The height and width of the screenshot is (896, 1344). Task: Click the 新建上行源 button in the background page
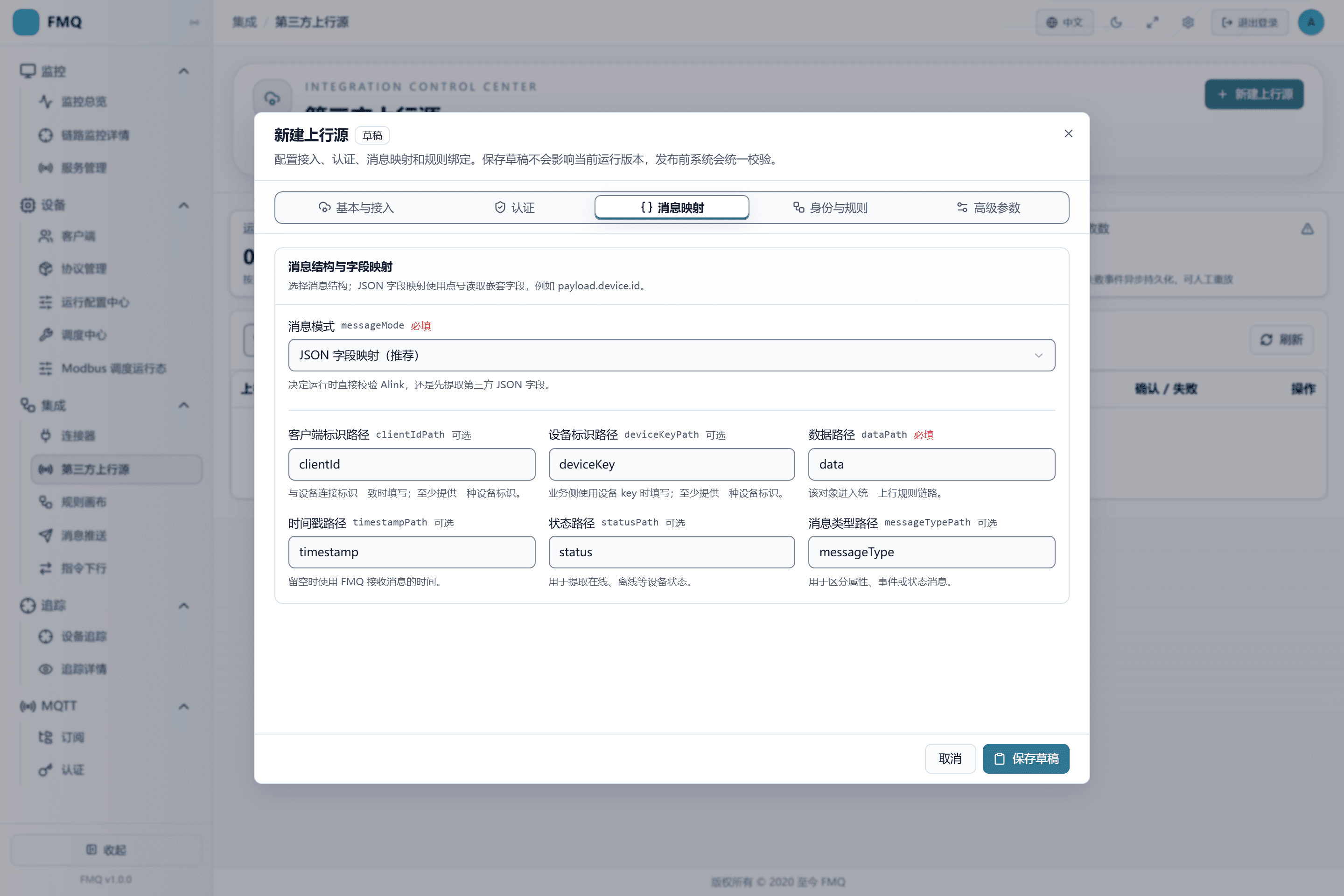pyautogui.click(x=1254, y=94)
